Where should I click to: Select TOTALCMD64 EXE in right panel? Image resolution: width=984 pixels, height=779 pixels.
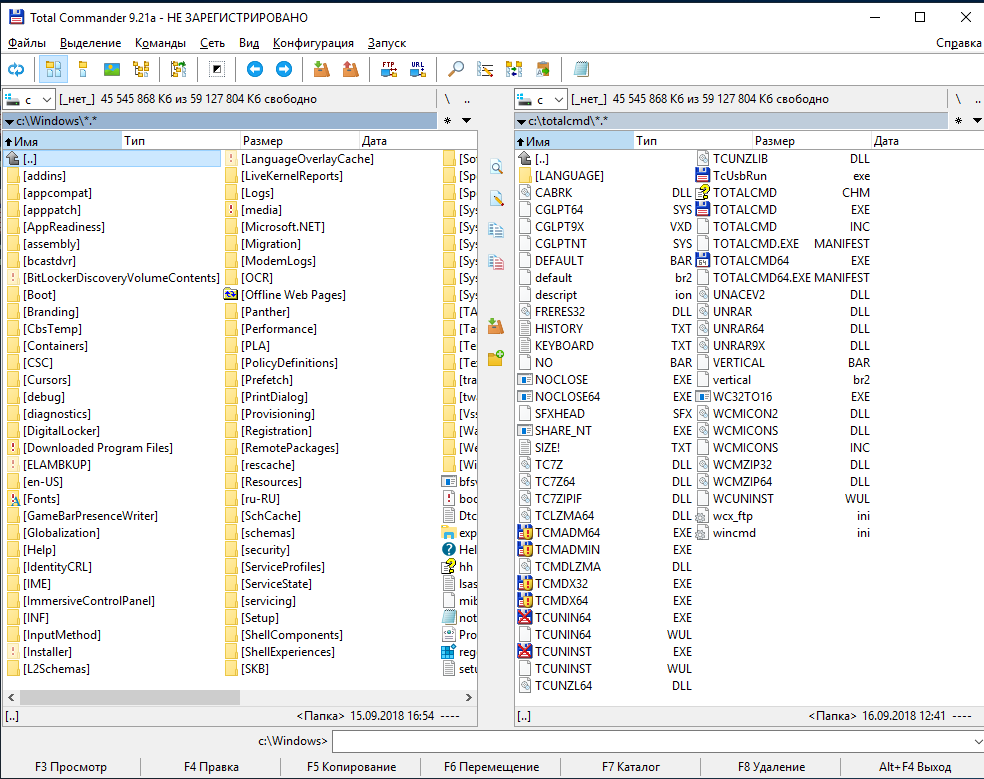[x=783, y=261]
